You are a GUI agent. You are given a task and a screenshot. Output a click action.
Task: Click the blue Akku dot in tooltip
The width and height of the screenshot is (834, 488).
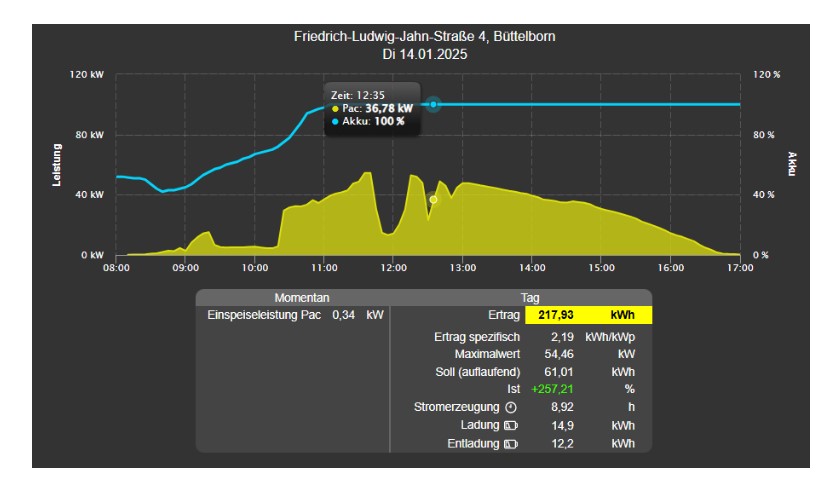334,121
